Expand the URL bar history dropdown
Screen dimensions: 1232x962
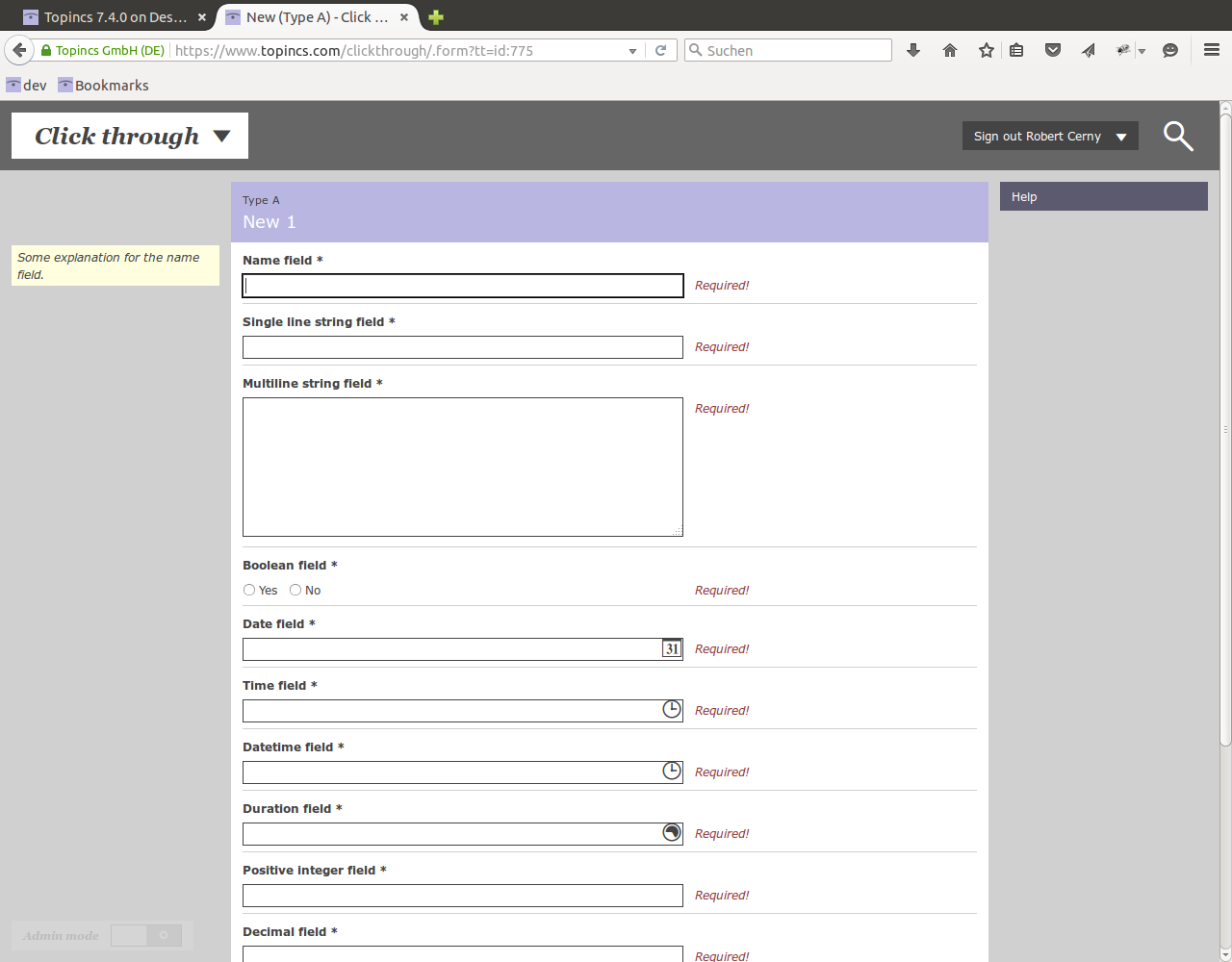coord(632,51)
